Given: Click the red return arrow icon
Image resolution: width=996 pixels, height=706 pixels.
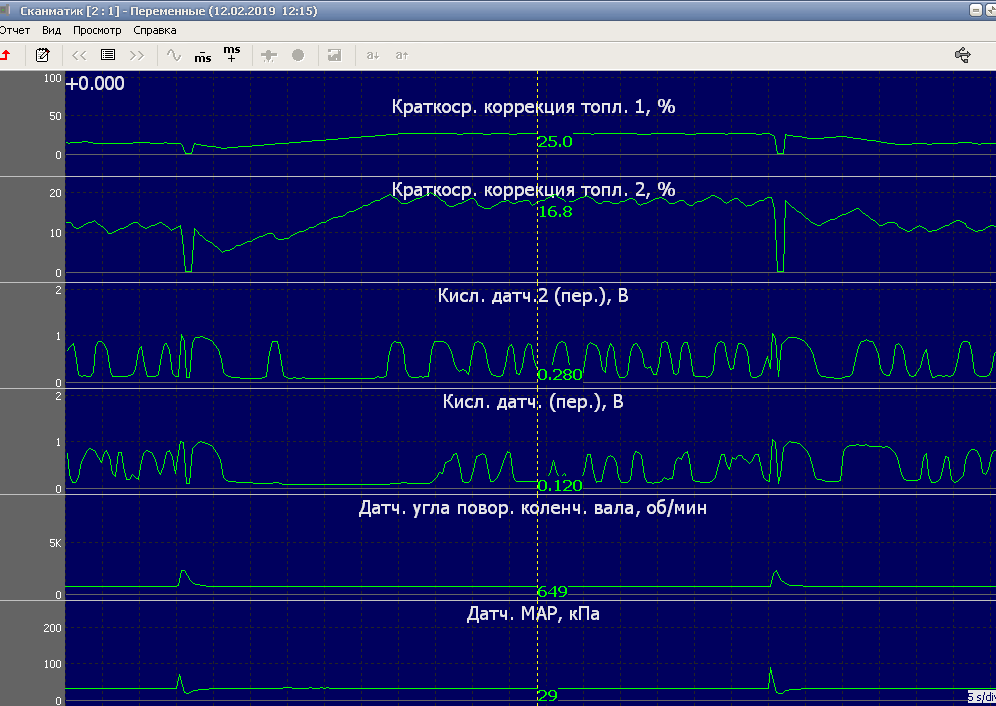Looking at the screenshot, I should pos(6,55).
